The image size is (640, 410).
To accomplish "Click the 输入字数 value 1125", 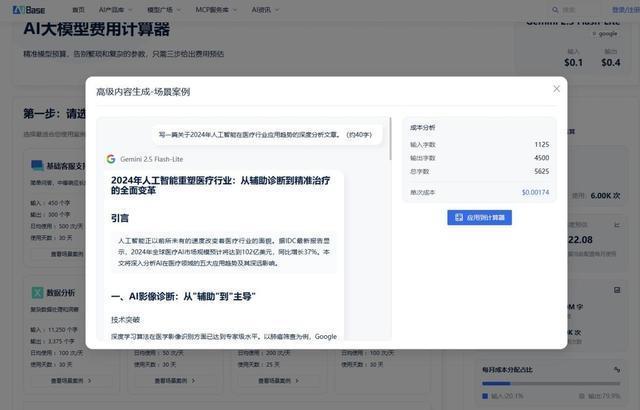I will (542, 144).
